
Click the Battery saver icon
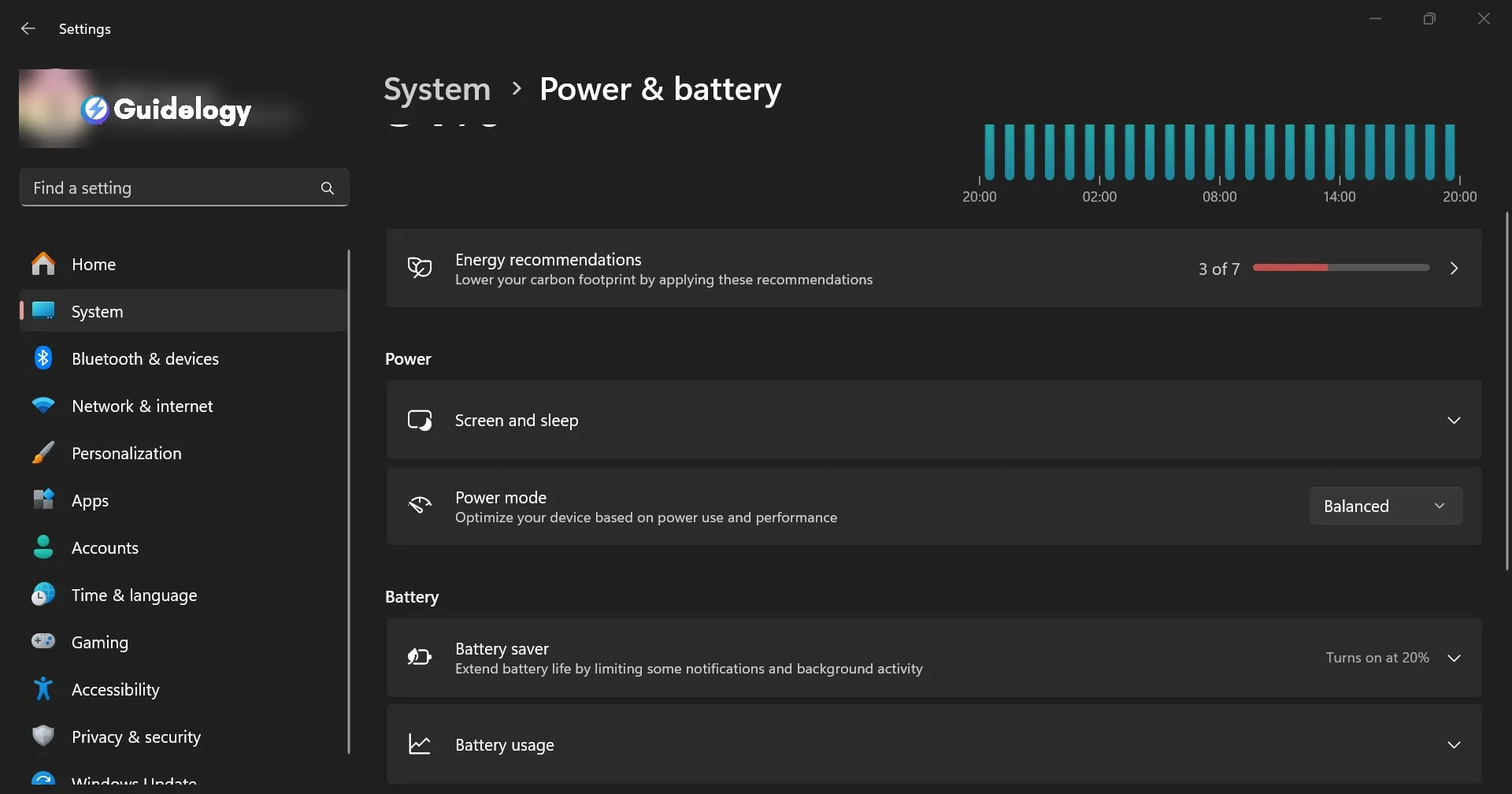coord(420,657)
